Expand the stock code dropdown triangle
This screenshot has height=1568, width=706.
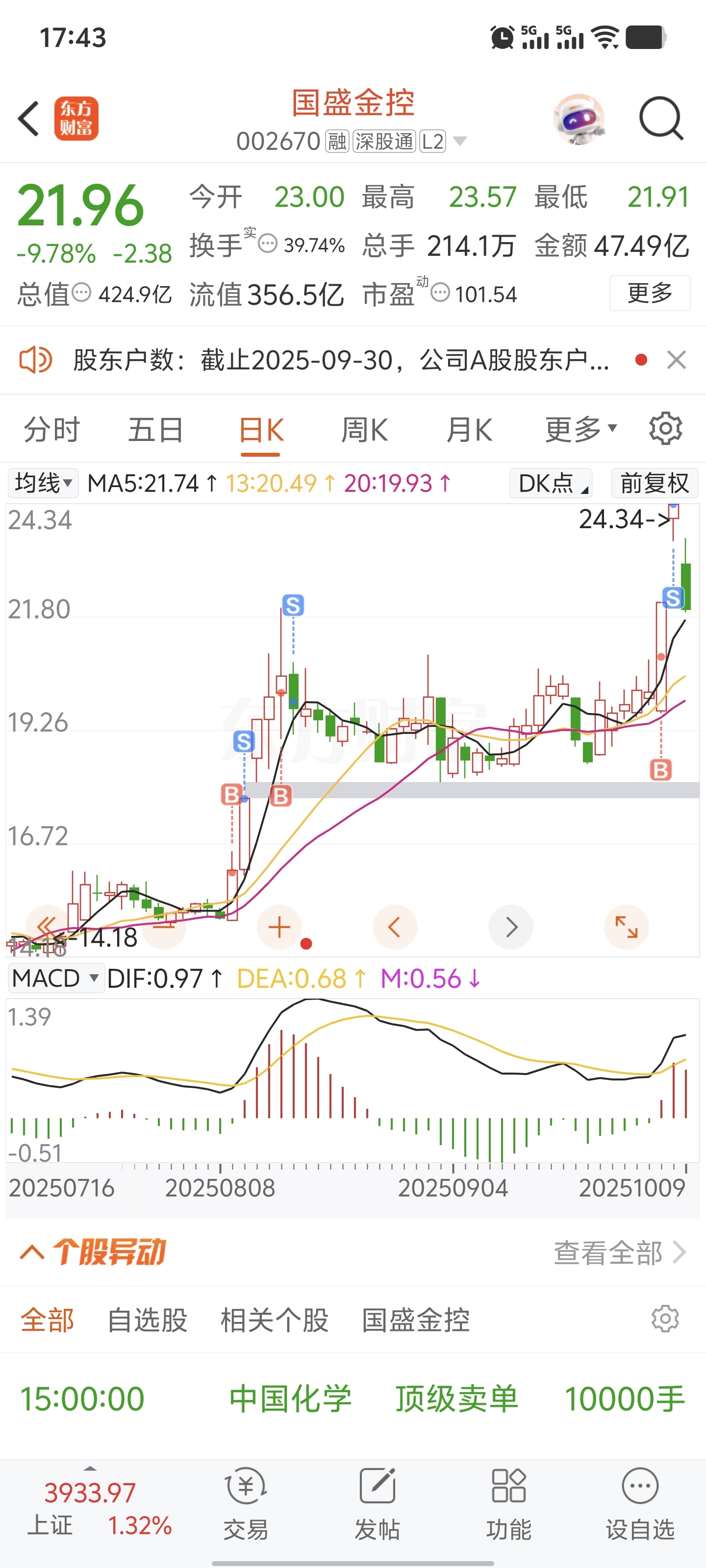460,141
